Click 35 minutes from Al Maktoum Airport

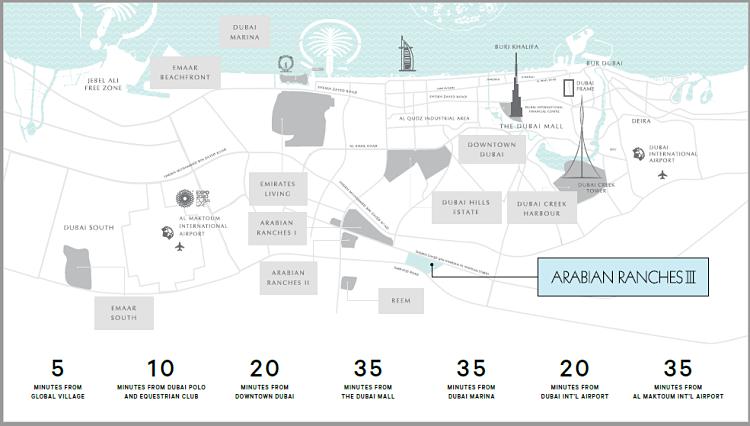tap(678, 379)
